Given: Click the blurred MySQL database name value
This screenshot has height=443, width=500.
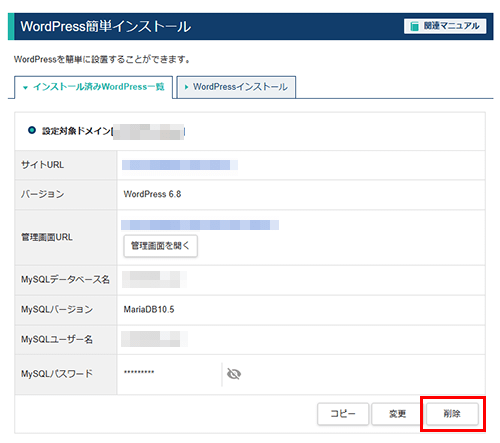Looking at the screenshot, I should 154,280.
